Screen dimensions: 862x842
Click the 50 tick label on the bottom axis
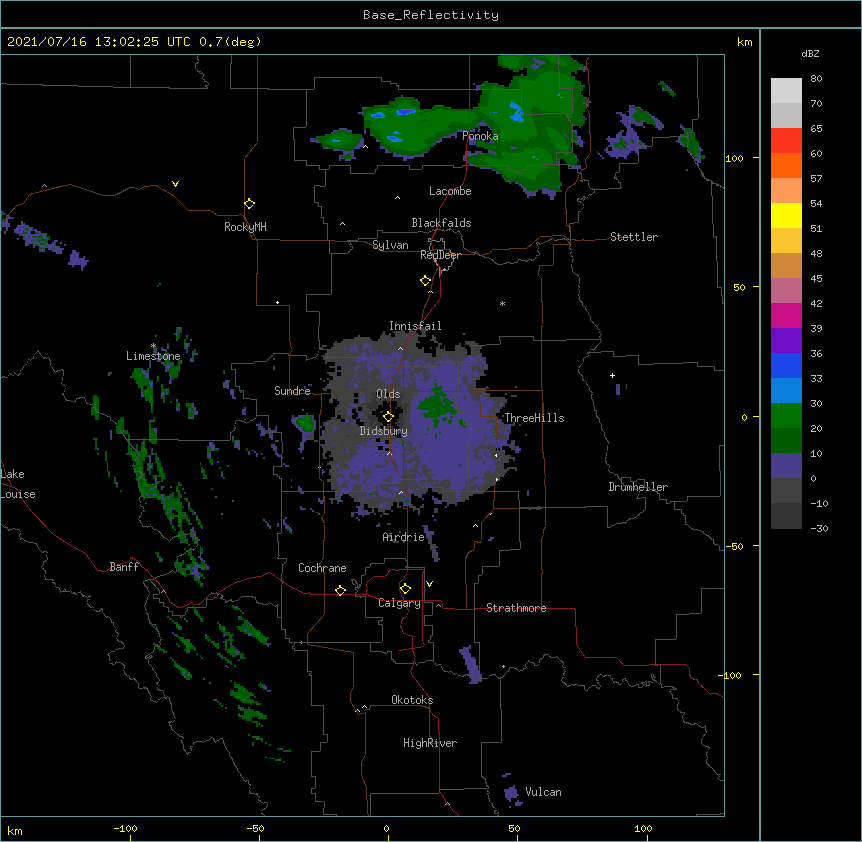(514, 828)
